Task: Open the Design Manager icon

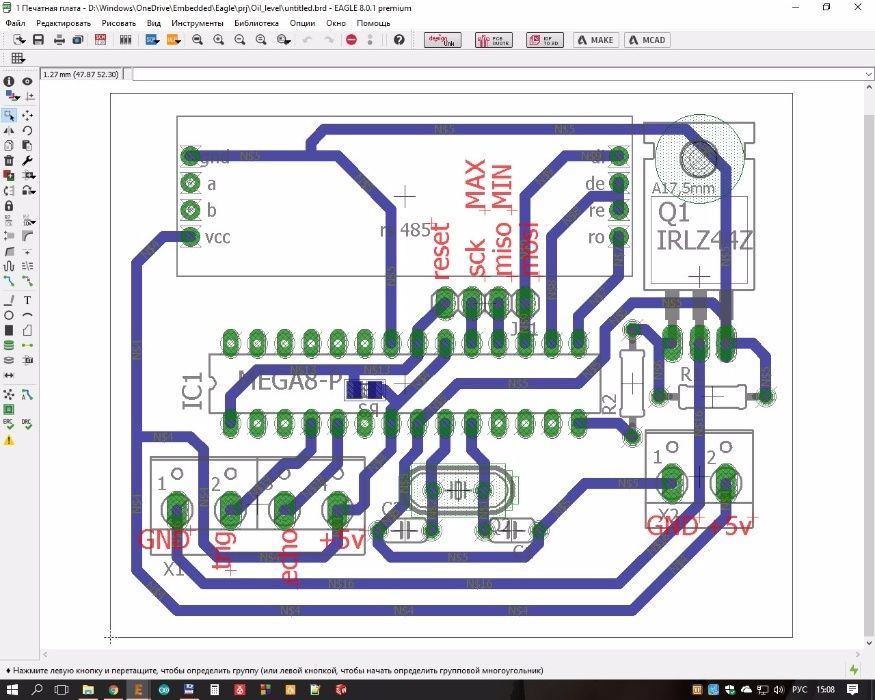Action: click(x=126, y=40)
